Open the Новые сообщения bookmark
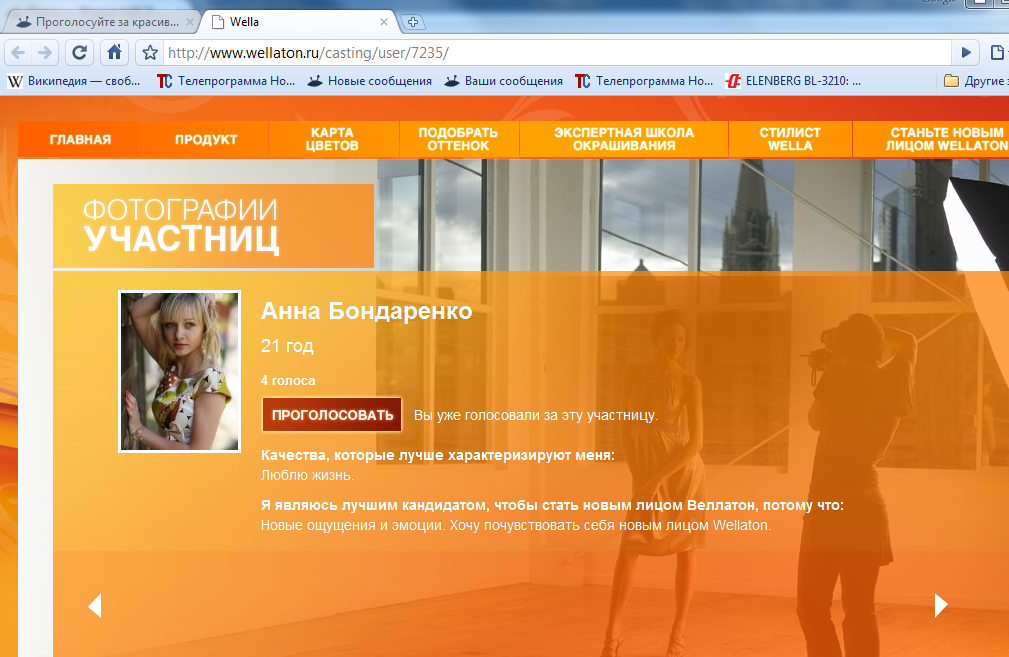This screenshot has height=657, width=1009. click(369, 81)
